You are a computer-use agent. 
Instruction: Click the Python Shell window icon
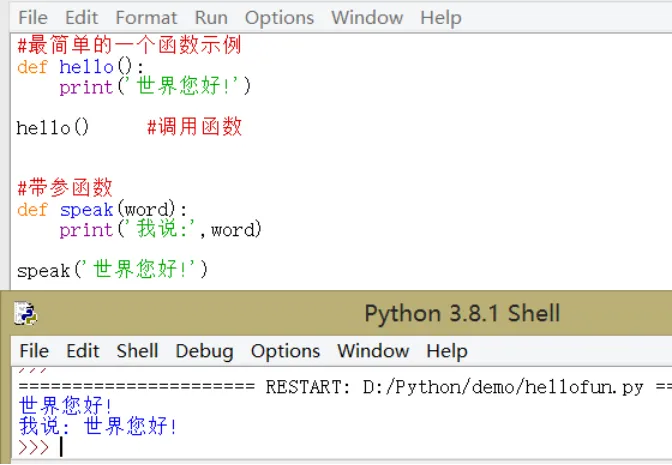[x=25, y=313]
